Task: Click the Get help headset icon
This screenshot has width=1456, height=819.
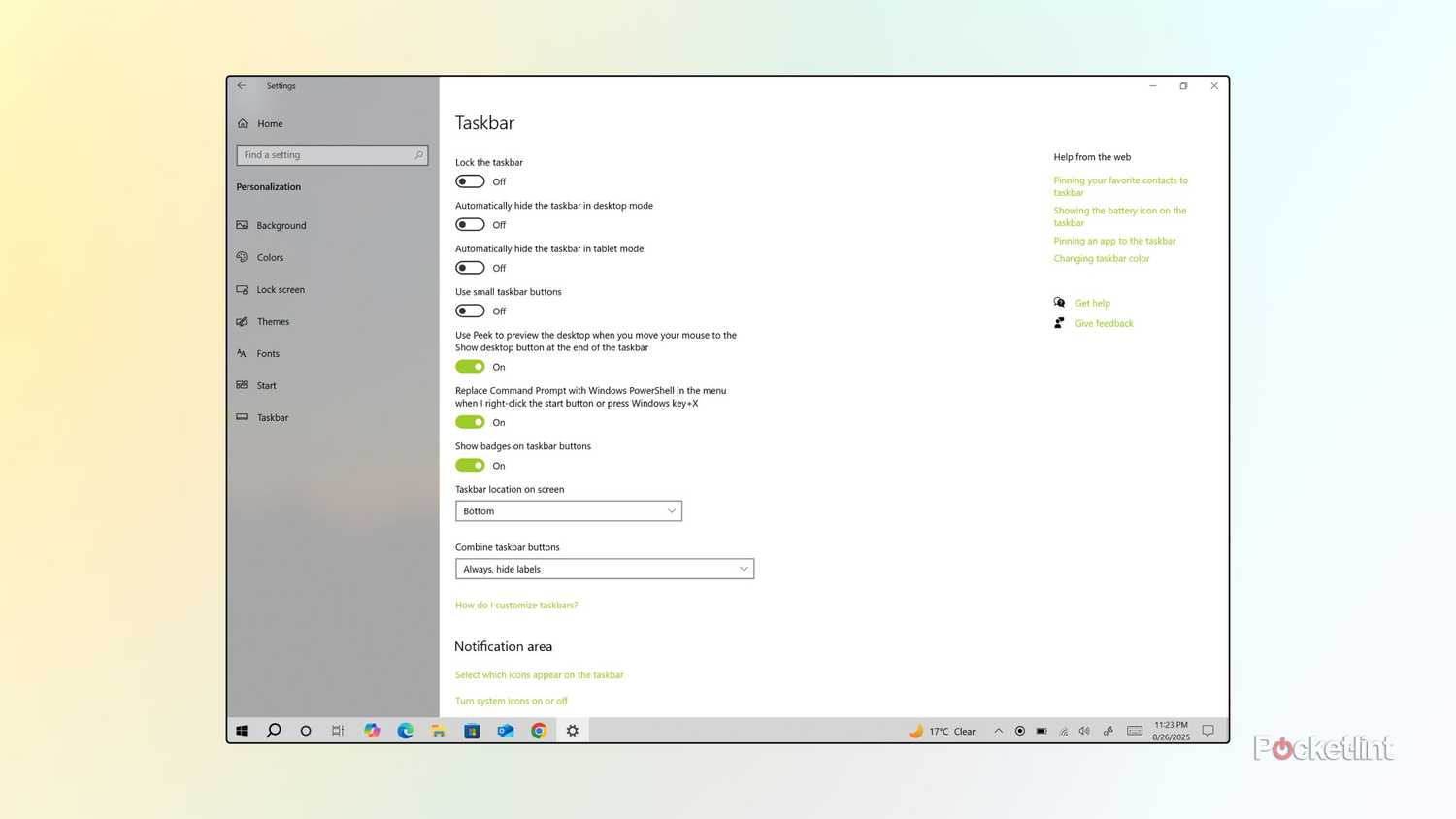Action: (1059, 302)
